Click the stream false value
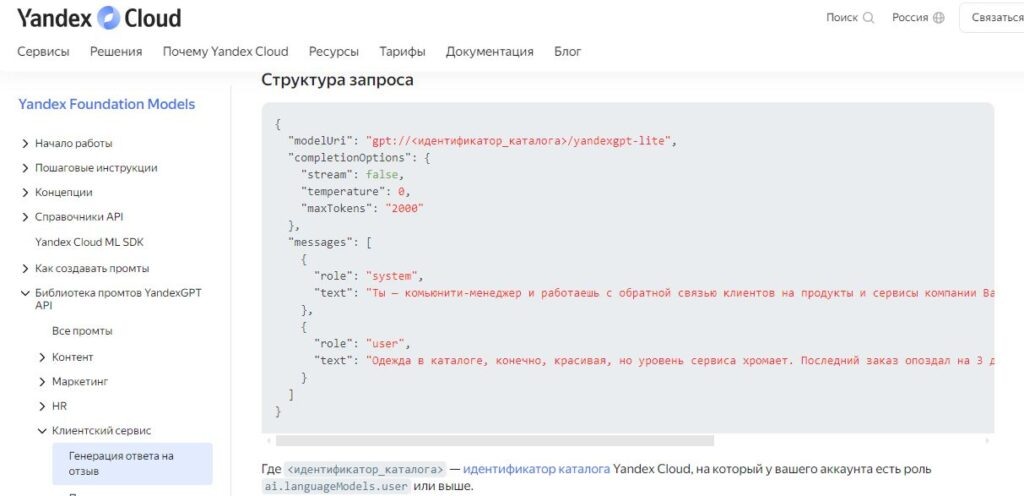This screenshot has width=1024, height=496. [x=380, y=175]
